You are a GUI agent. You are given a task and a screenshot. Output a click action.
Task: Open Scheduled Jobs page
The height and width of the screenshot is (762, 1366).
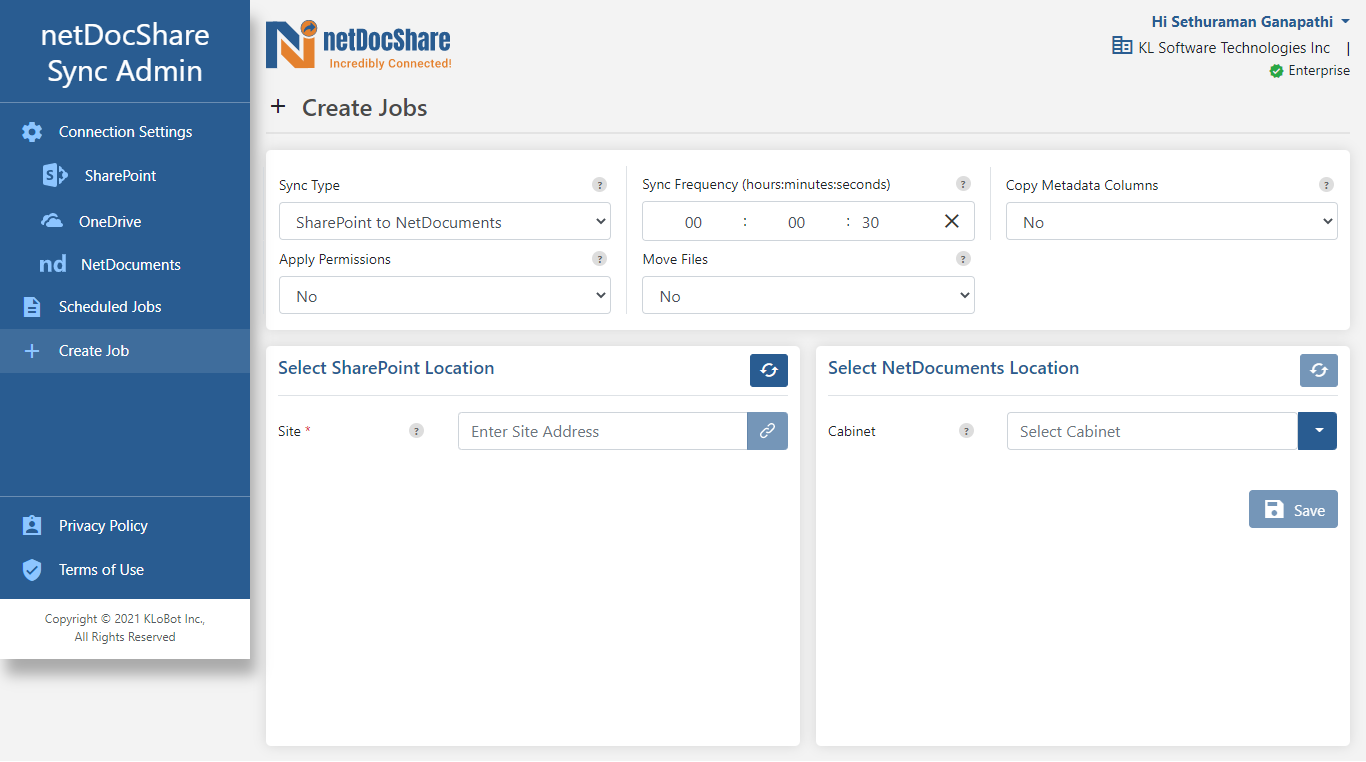click(x=125, y=307)
